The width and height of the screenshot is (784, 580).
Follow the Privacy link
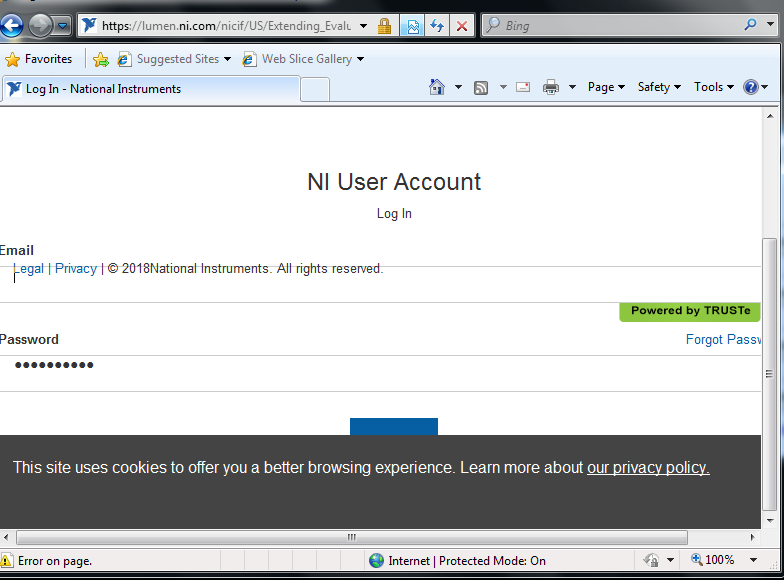click(76, 268)
